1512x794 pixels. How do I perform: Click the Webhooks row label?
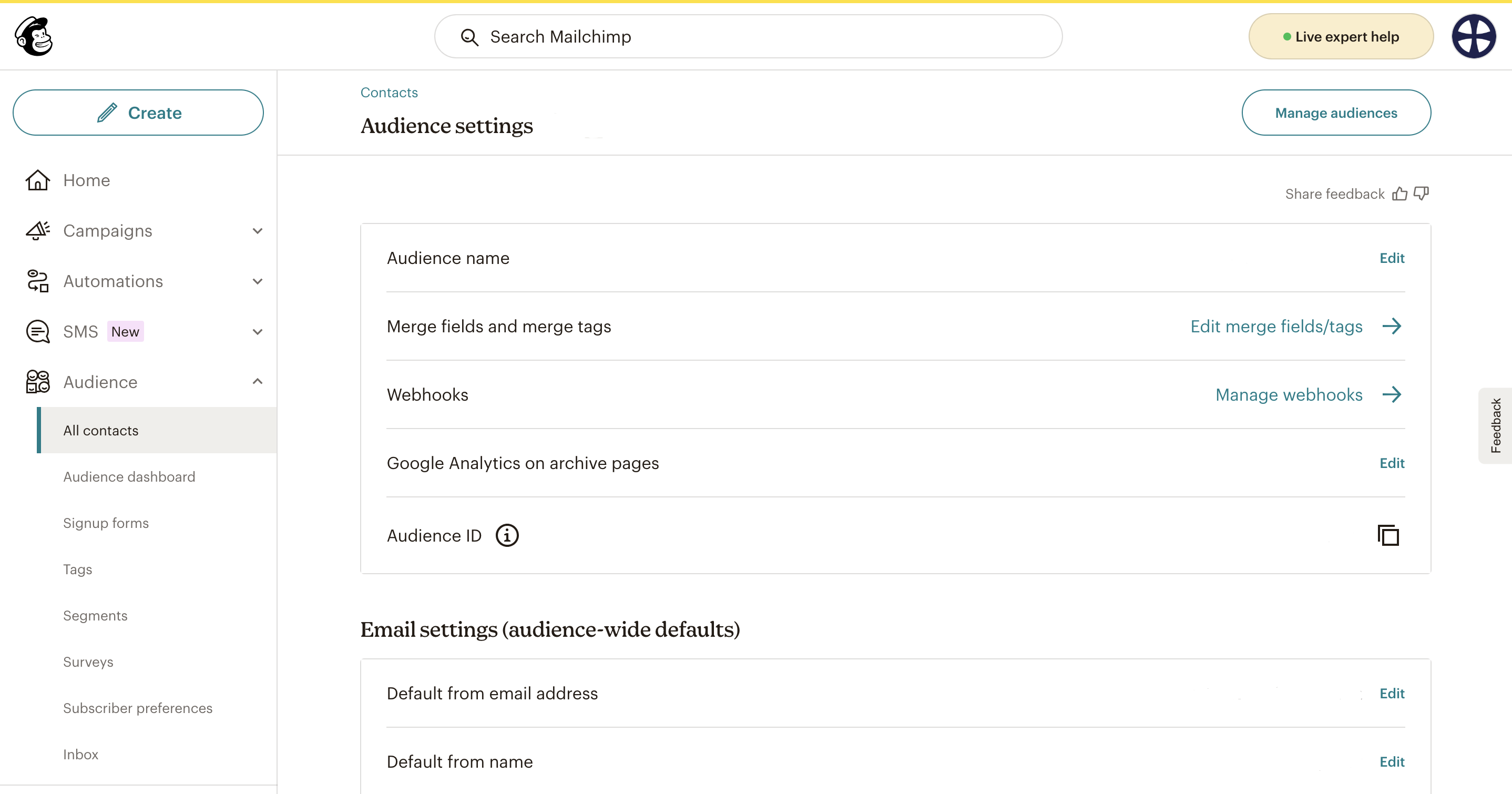point(427,395)
